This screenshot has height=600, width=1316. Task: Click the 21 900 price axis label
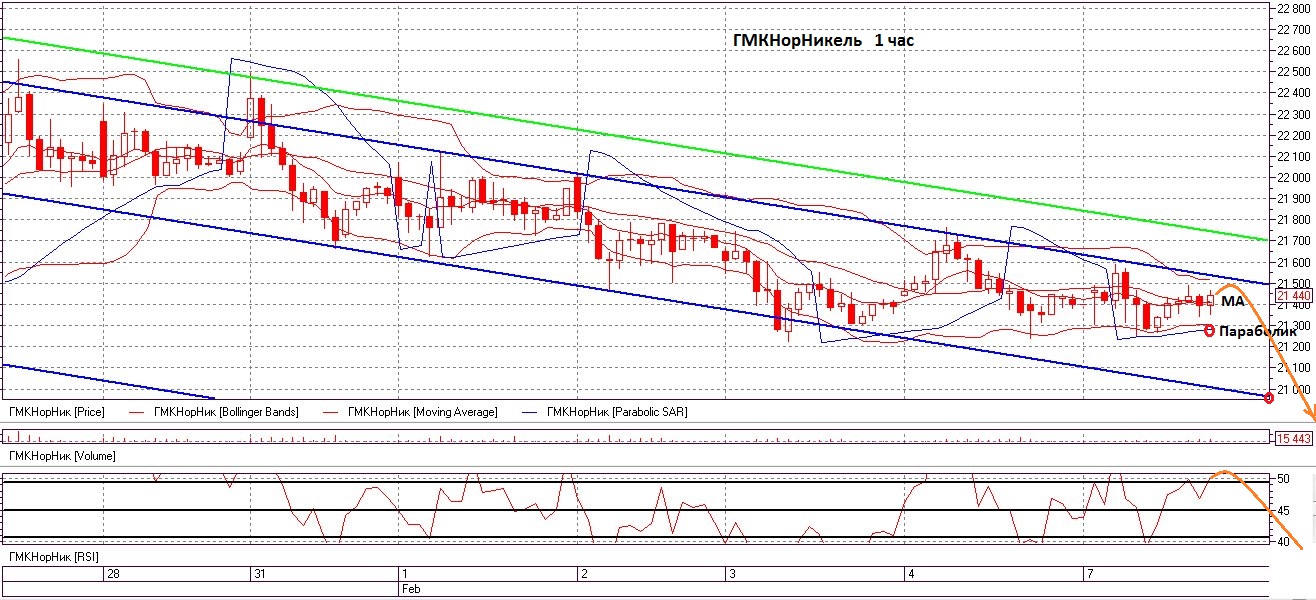click(1294, 198)
